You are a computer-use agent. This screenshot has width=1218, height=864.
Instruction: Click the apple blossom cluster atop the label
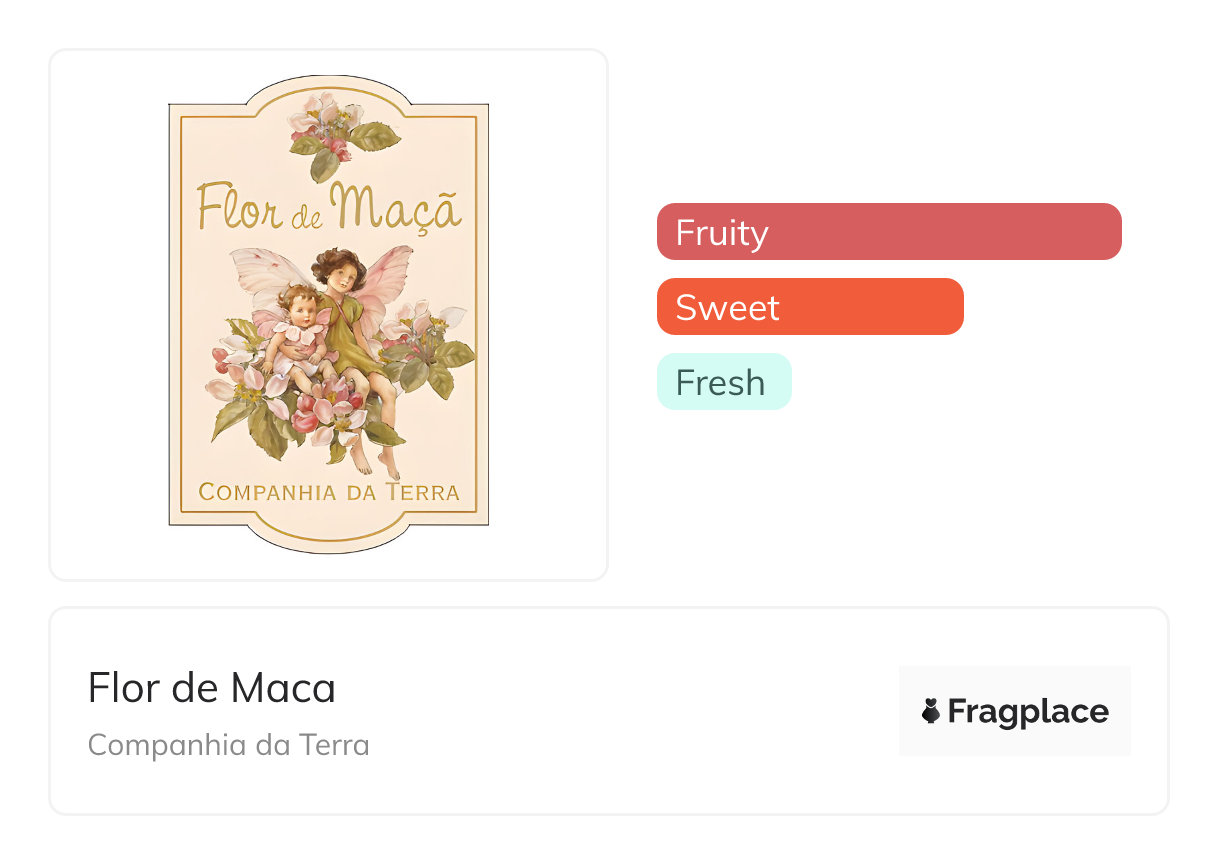pos(330,130)
